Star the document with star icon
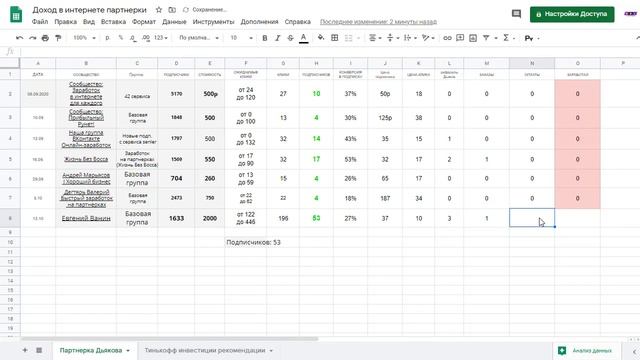This screenshot has height=360, width=640. [x=159, y=9]
